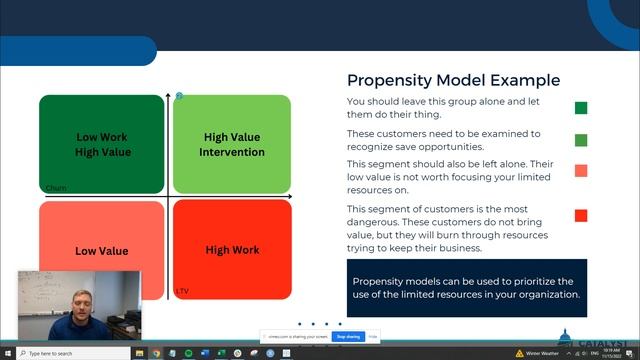The image size is (640, 360).
Task: Click the light green legend swatch
Action: click(581, 140)
